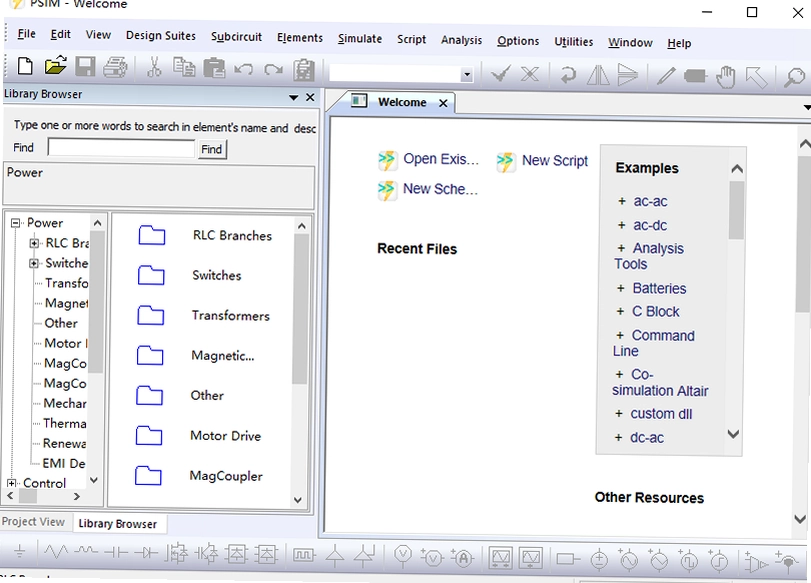Open the Library Browser panel options arrow
This screenshot has height=583, width=811.
pos(293,97)
